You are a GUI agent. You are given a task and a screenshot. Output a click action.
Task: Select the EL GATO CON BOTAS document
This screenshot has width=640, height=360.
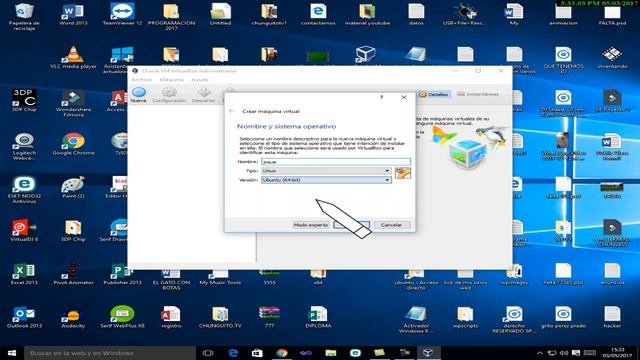point(171,279)
